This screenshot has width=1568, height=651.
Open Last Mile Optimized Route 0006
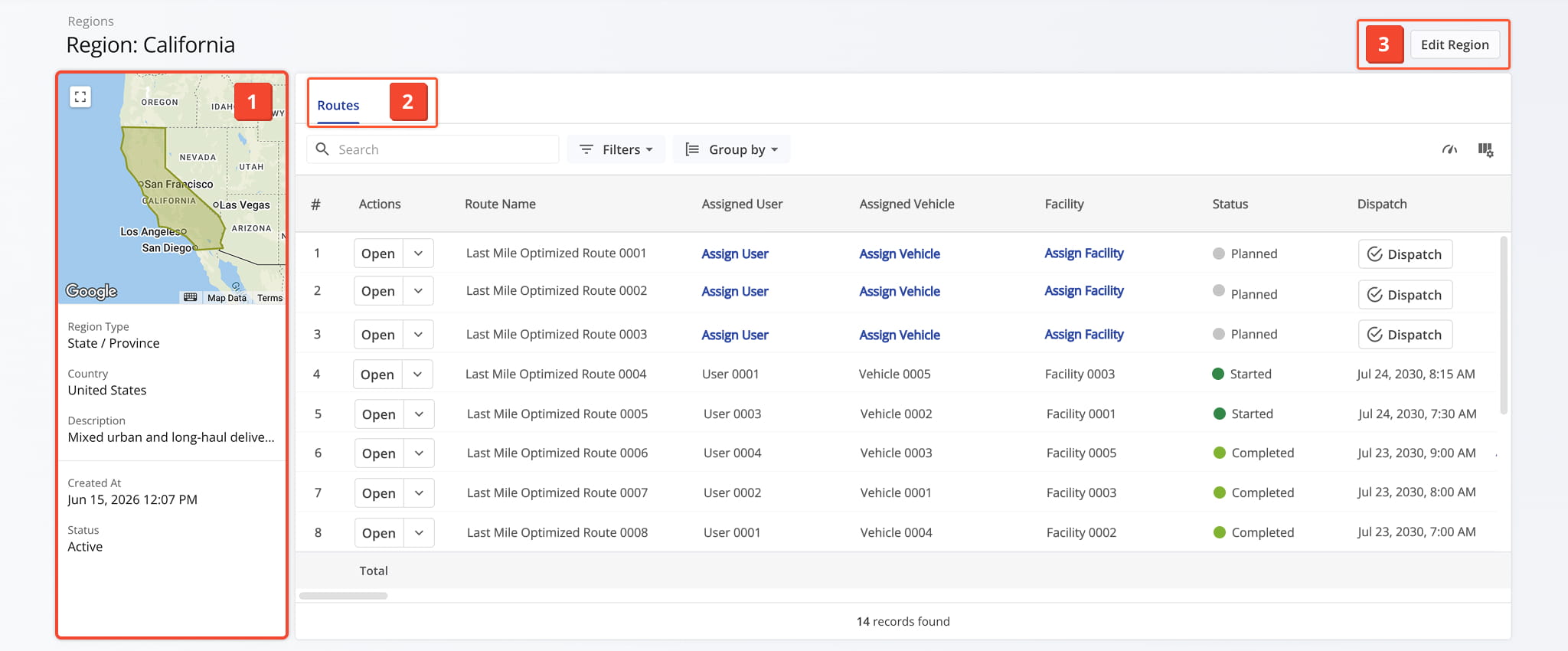coord(379,453)
